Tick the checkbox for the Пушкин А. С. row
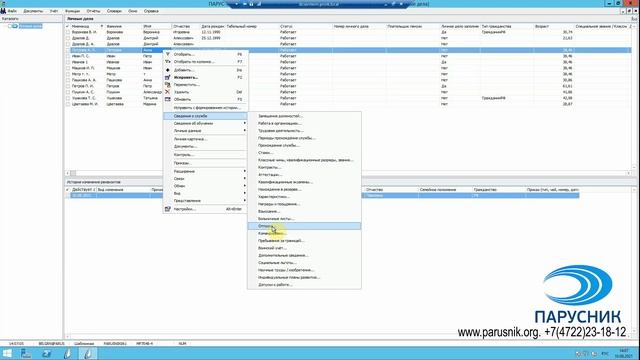The height and width of the screenshot is (360, 640). (x=68, y=92)
